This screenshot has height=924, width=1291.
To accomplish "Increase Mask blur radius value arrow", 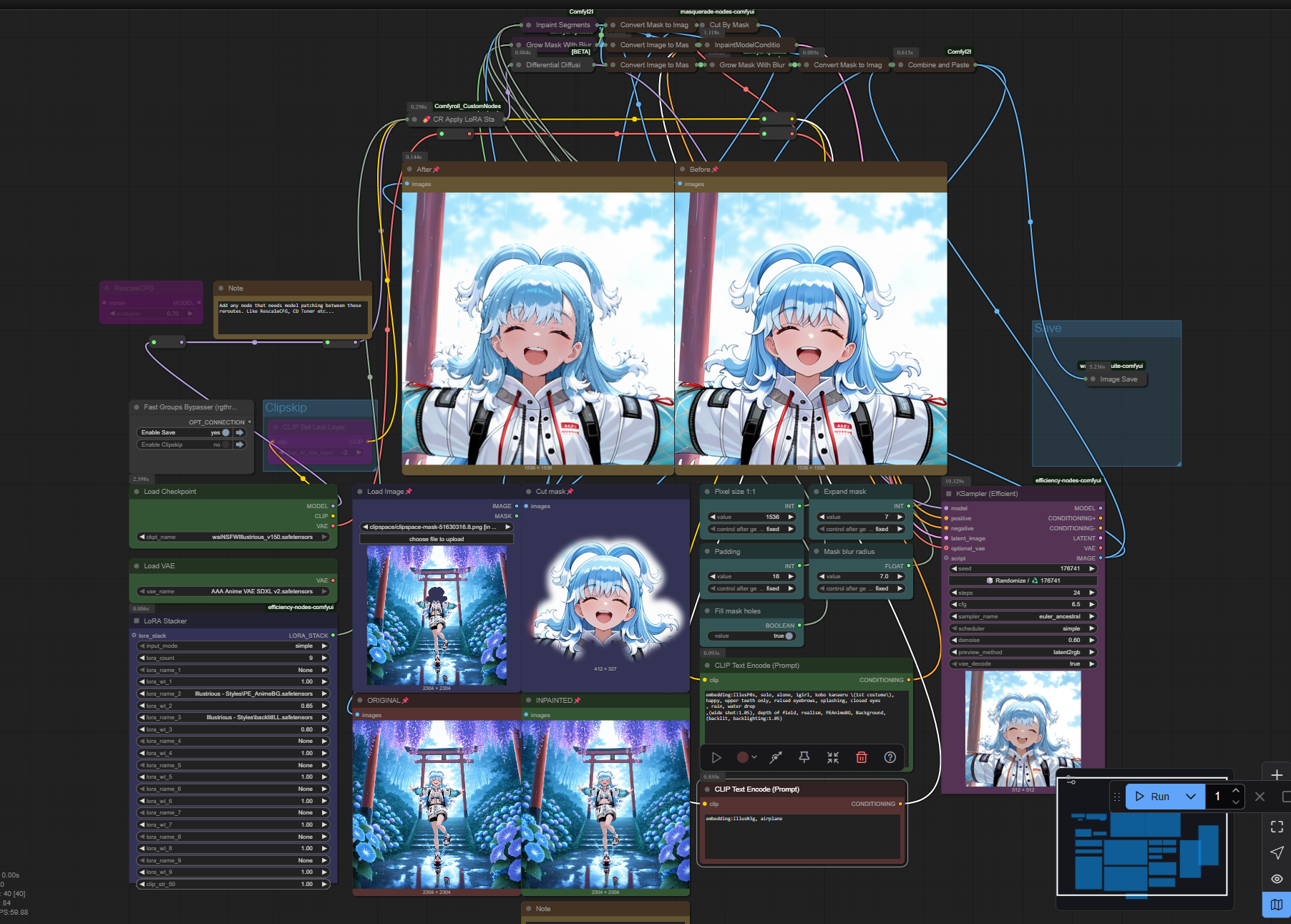I will (900, 576).
